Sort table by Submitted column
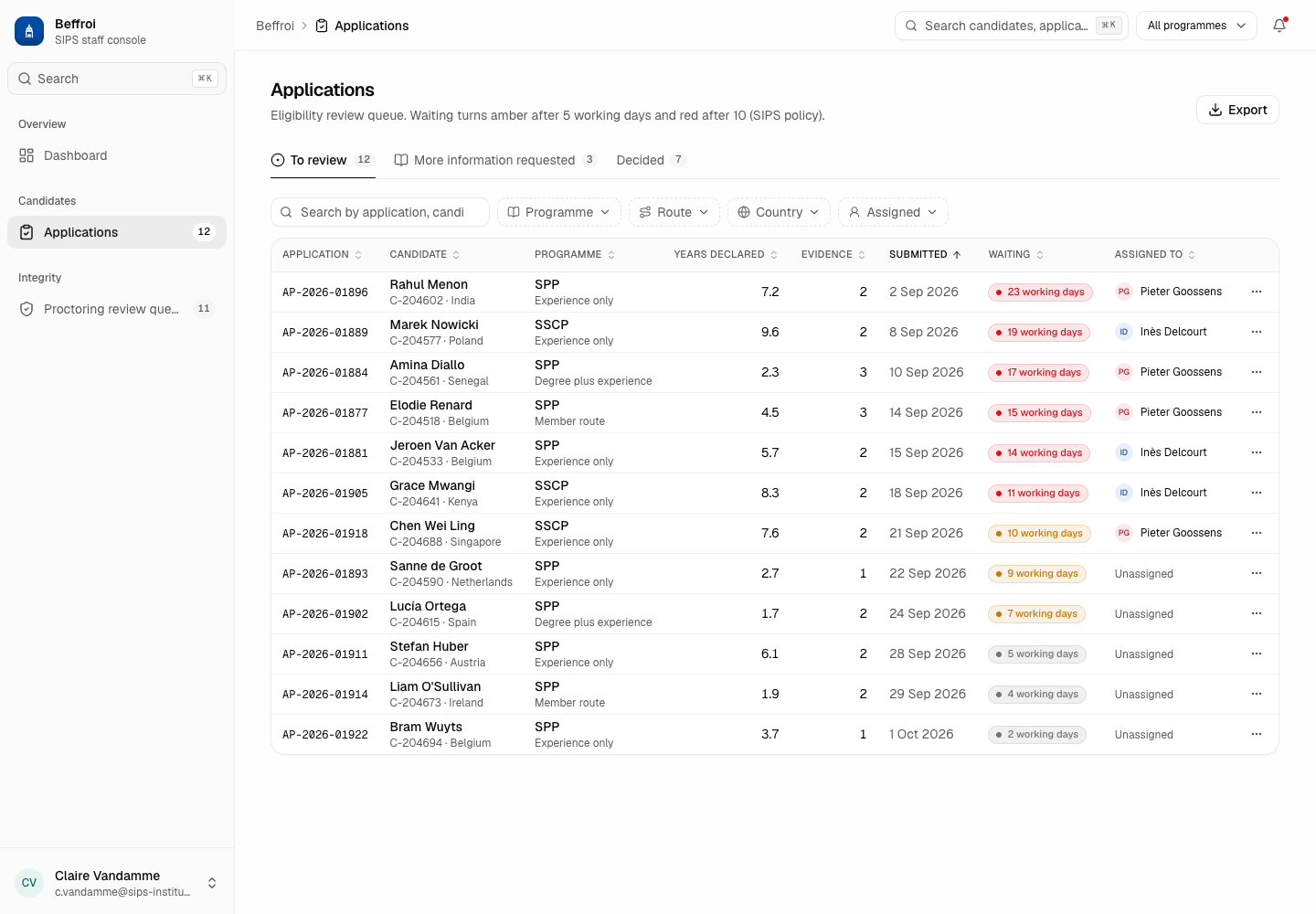 pos(925,255)
